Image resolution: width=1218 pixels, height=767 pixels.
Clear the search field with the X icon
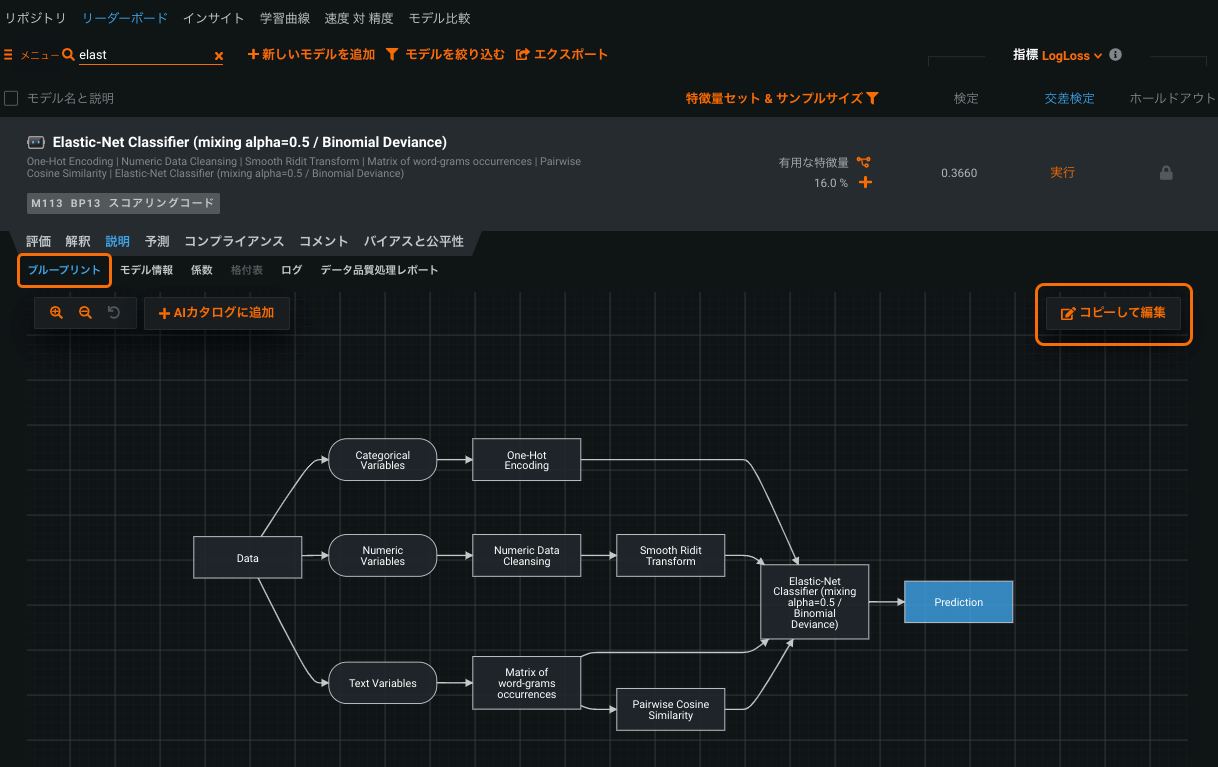(x=218, y=56)
